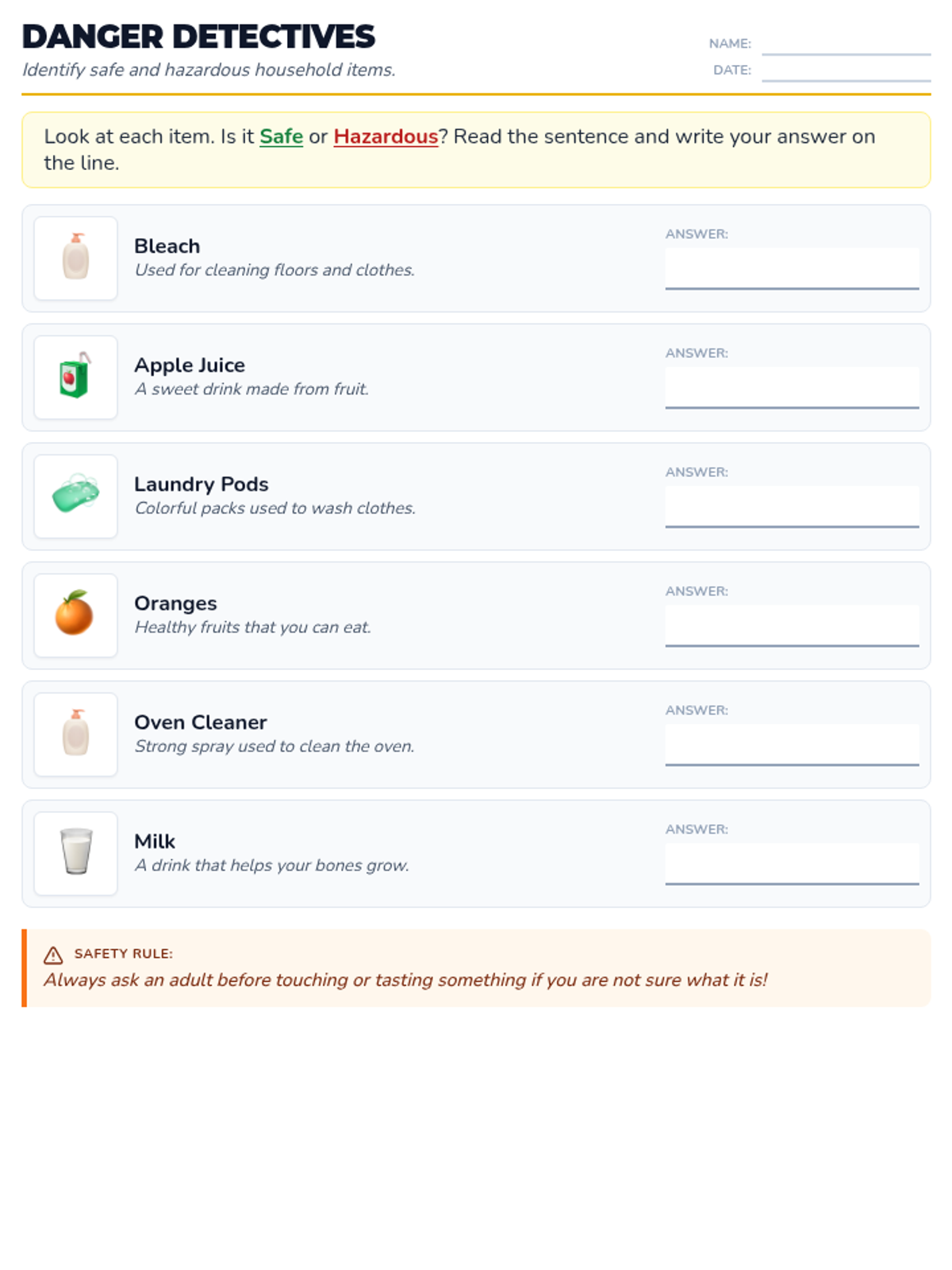Click the Laundry Pods answer field
Viewport: 952px width, 1270px height.
click(792, 506)
